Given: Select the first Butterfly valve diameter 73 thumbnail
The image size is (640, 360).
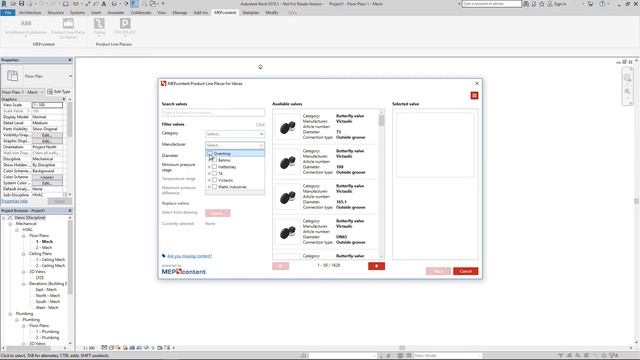Looking at the screenshot, I should [x=287, y=127].
